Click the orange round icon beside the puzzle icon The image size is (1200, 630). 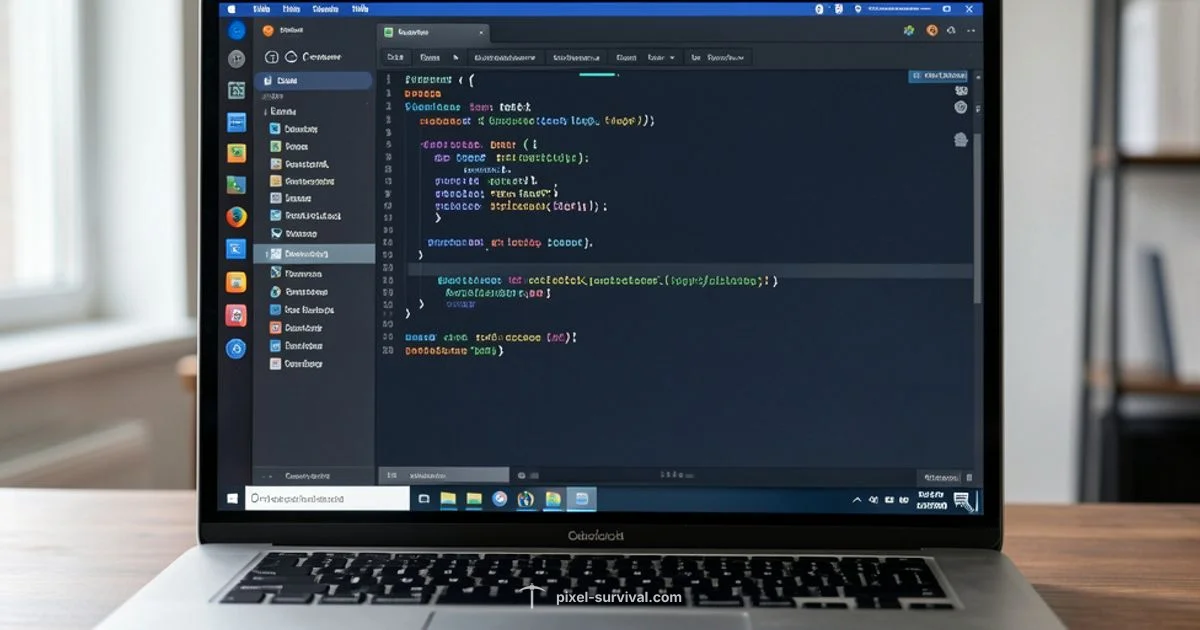click(932, 31)
